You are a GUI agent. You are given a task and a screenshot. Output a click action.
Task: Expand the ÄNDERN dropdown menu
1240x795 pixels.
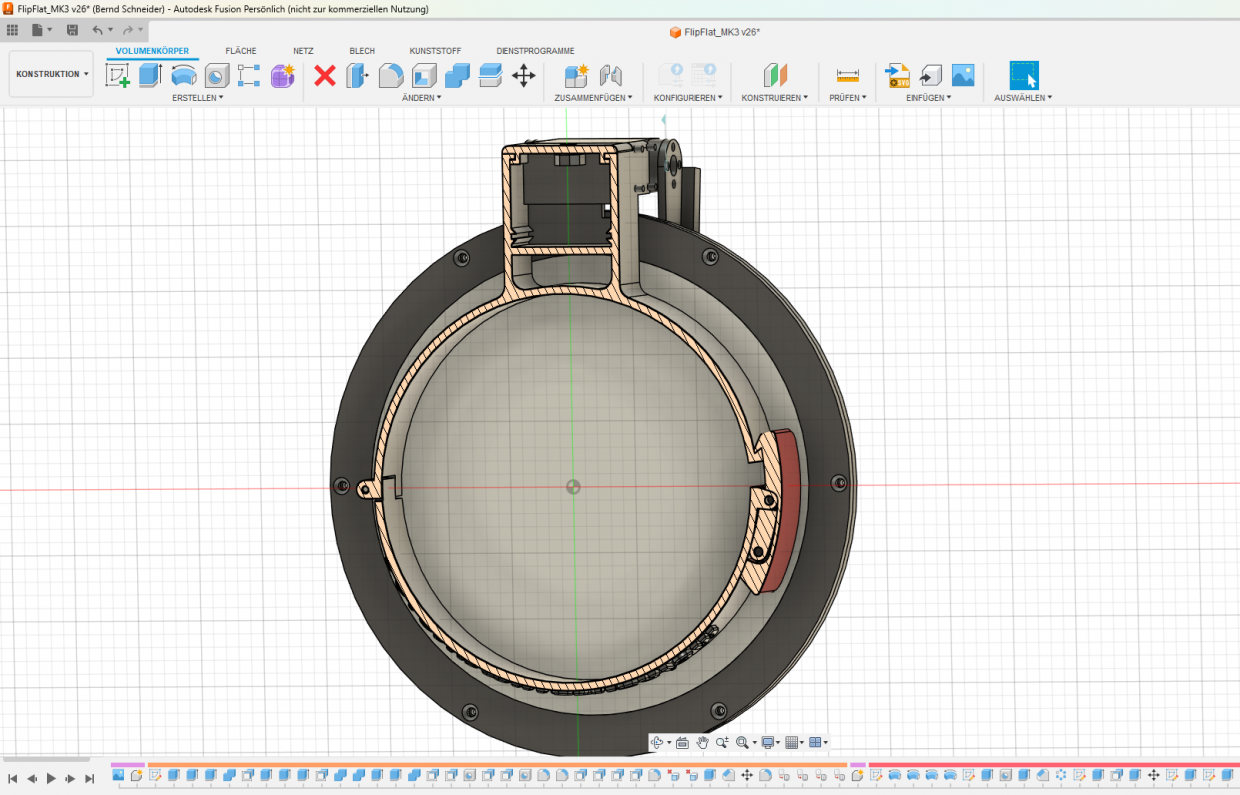(421, 98)
